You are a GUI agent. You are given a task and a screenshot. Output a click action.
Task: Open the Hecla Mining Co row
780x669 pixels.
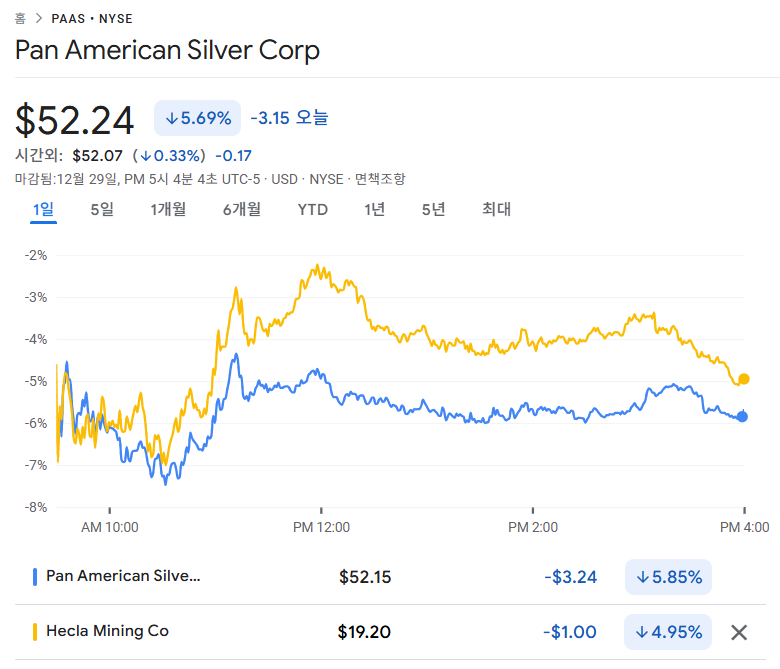pos(108,631)
